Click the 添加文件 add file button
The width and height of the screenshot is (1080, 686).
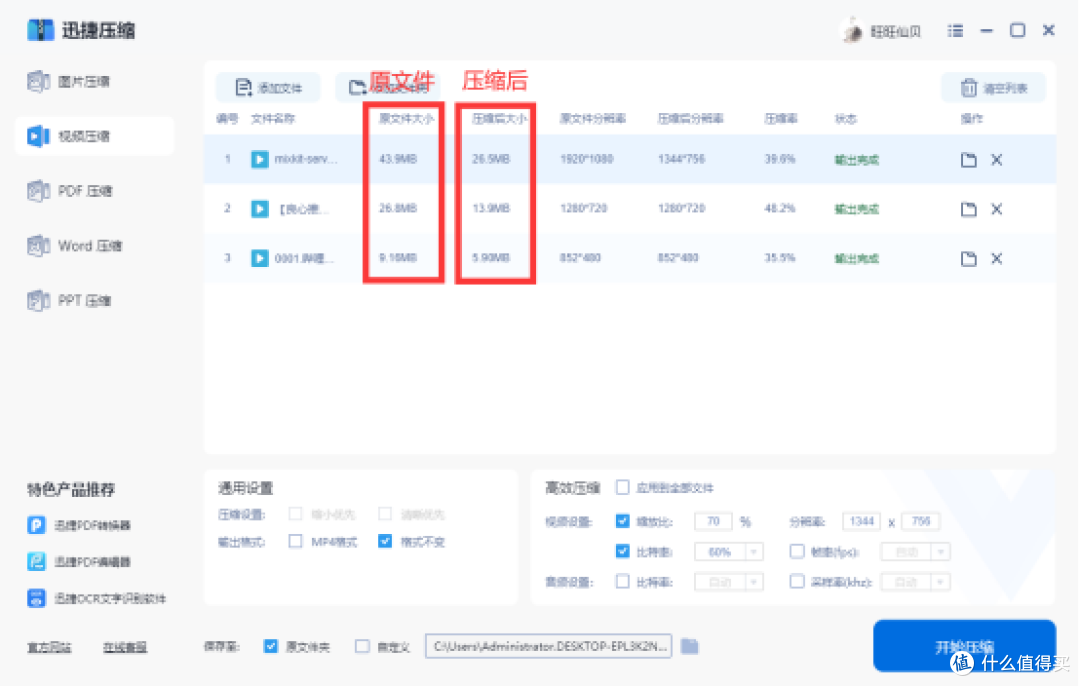tap(268, 87)
